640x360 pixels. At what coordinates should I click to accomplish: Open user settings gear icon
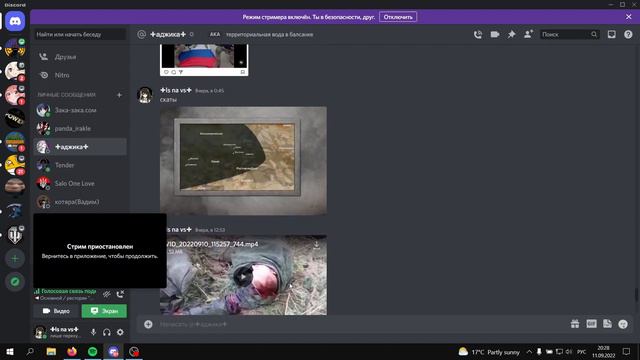click(120, 332)
